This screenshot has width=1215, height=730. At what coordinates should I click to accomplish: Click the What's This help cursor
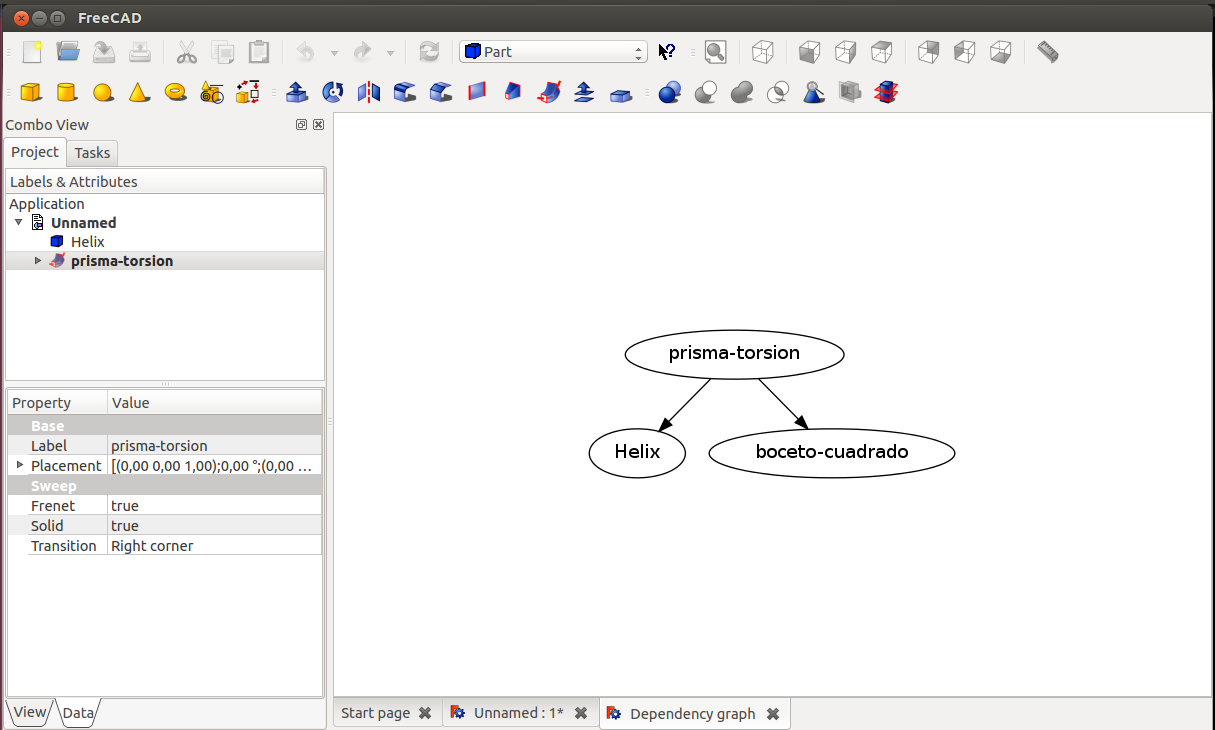pos(667,52)
